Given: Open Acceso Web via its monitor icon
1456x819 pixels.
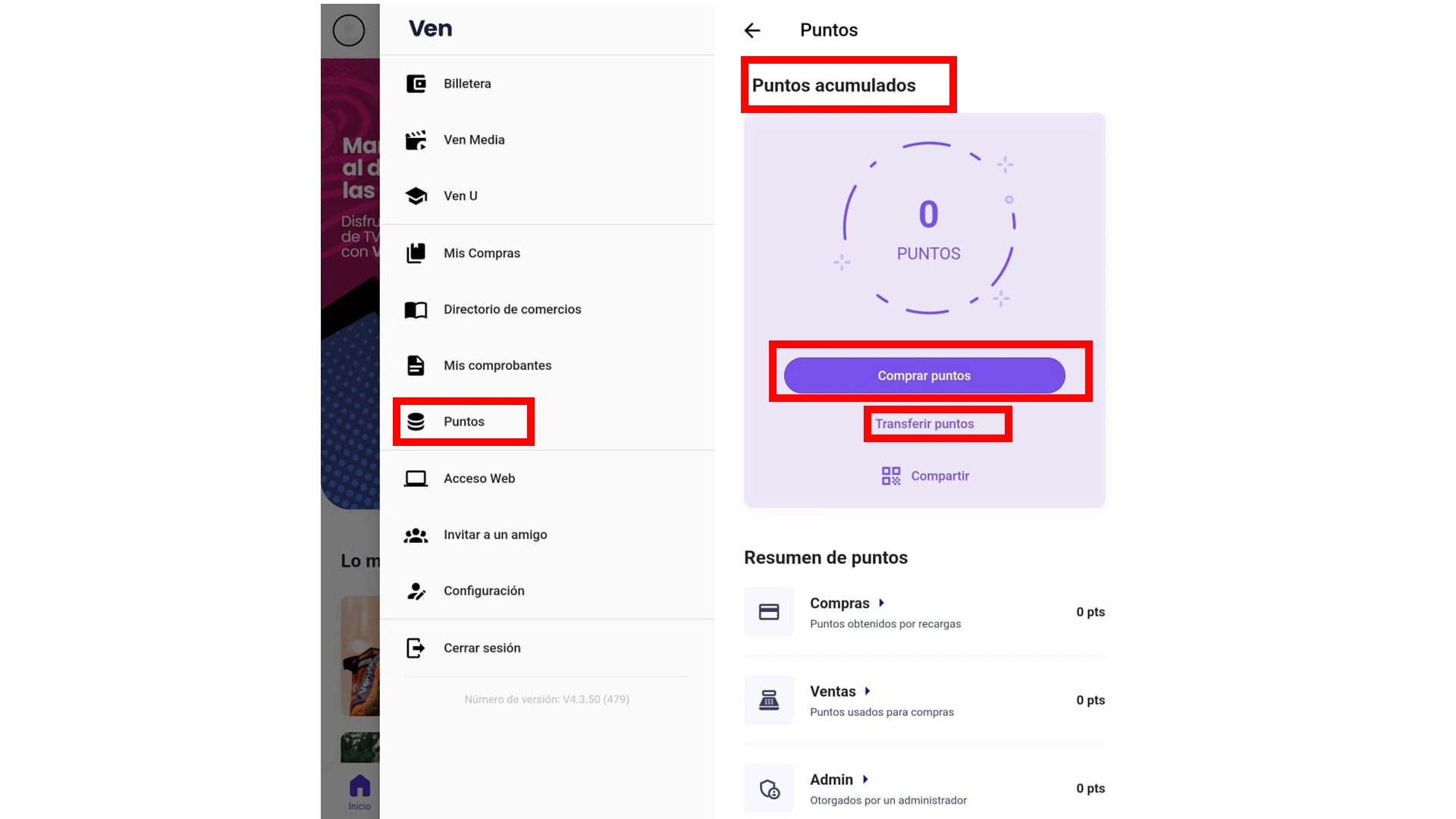Looking at the screenshot, I should 416,478.
